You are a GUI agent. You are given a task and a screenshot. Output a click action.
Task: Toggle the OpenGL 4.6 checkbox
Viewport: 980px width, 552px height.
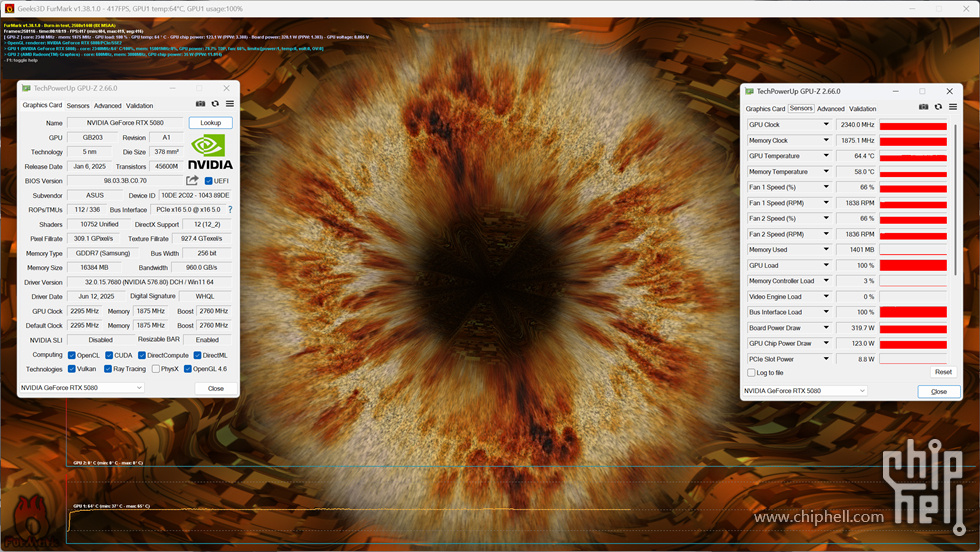click(188, 369)
